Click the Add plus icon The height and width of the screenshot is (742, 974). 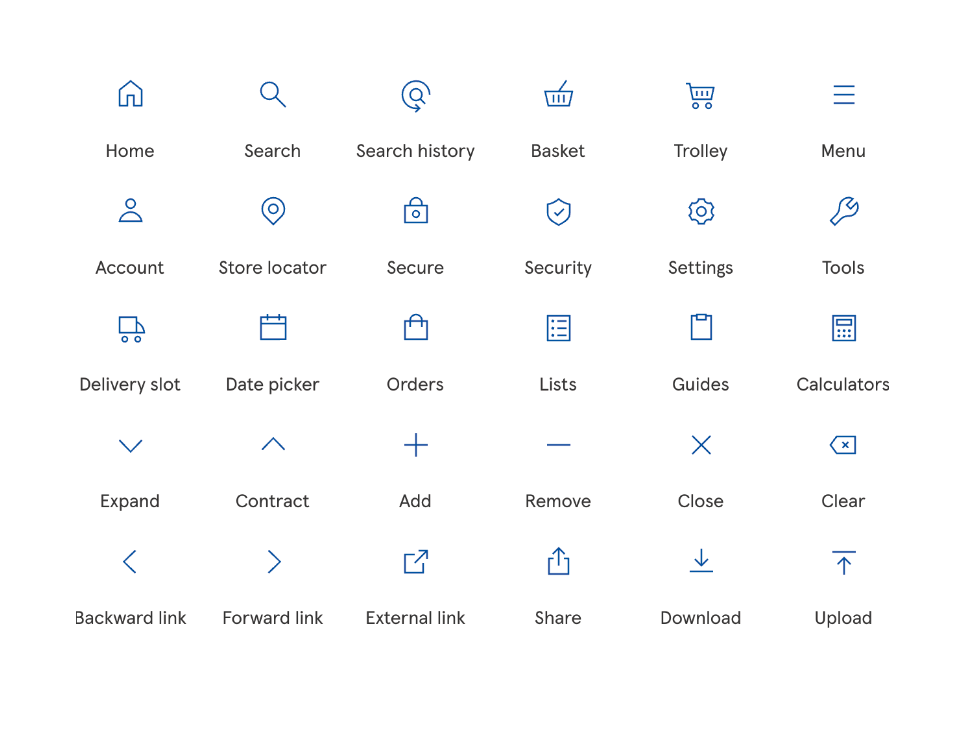[x=416, y=445]
